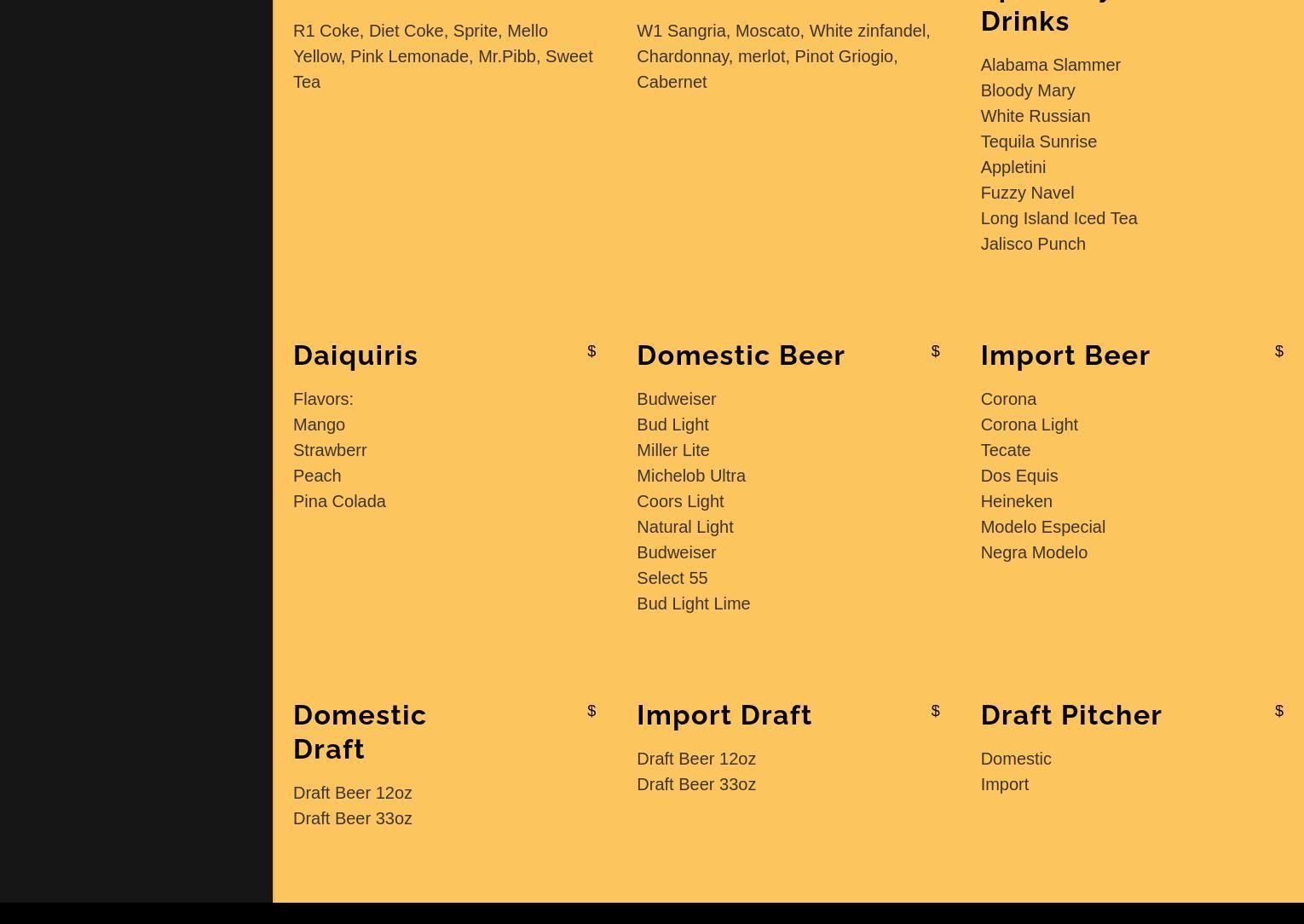Select Tecate in Import Beer

(x=1006, y=450)
